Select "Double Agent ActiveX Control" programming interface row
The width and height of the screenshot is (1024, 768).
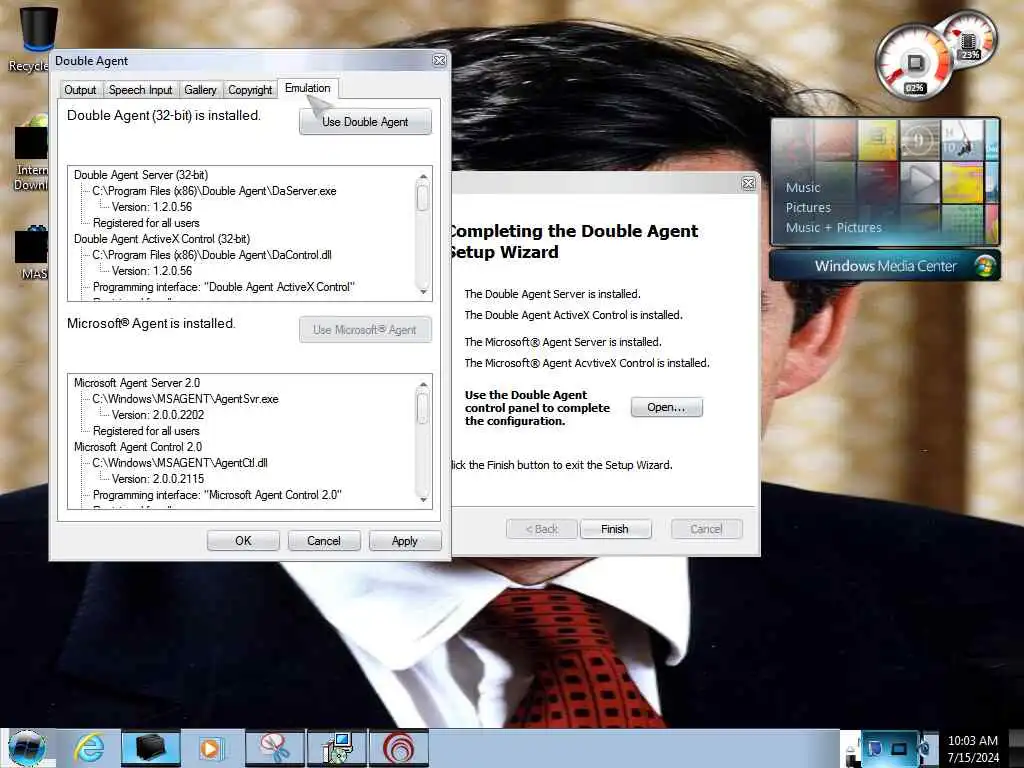(x=223, y=287)
